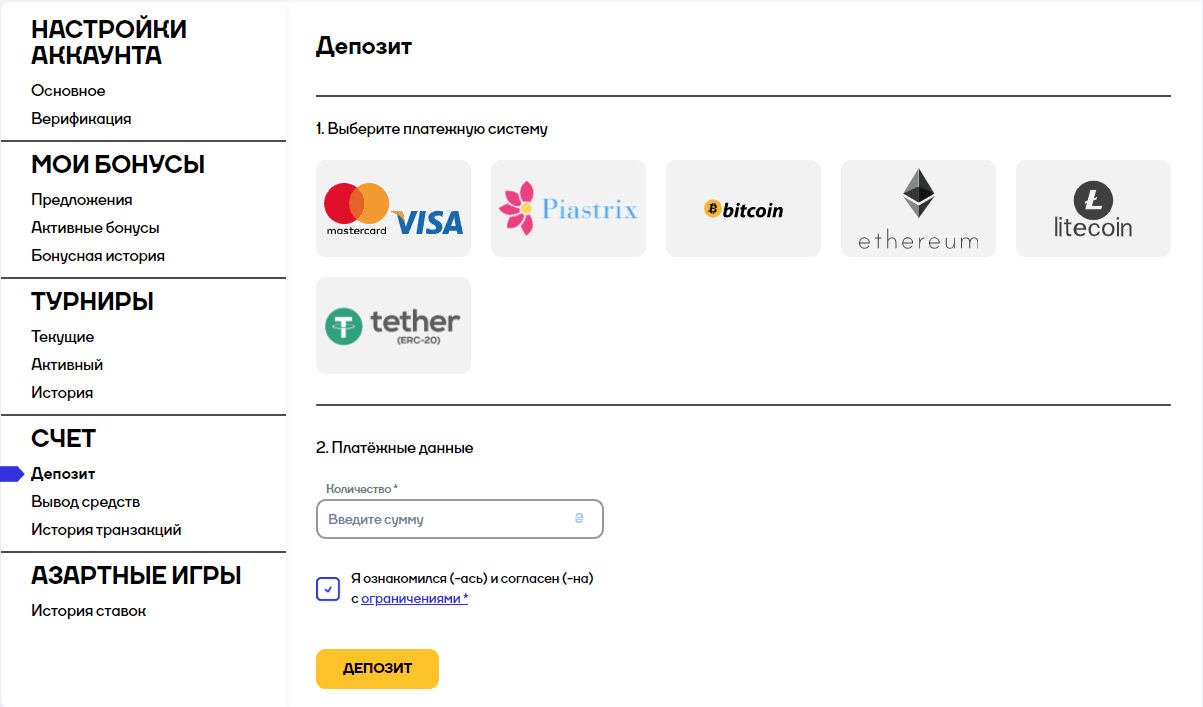Choose Piastrix payment system

(568, 209)
